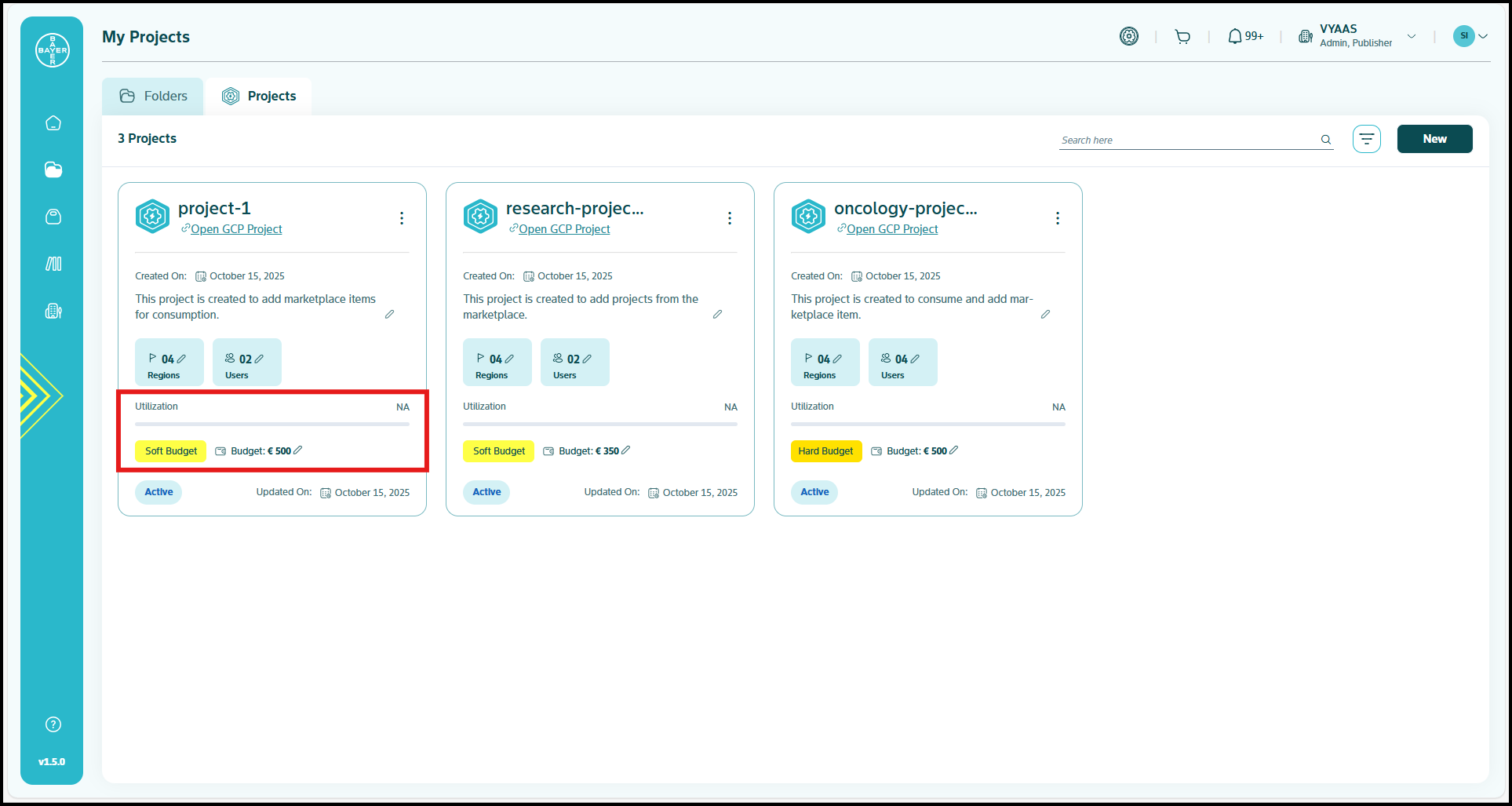The image size is (1512, 806).
Task: Open the folders icon in sidebar
Action: pyautogui.click(x=53, y=170)
